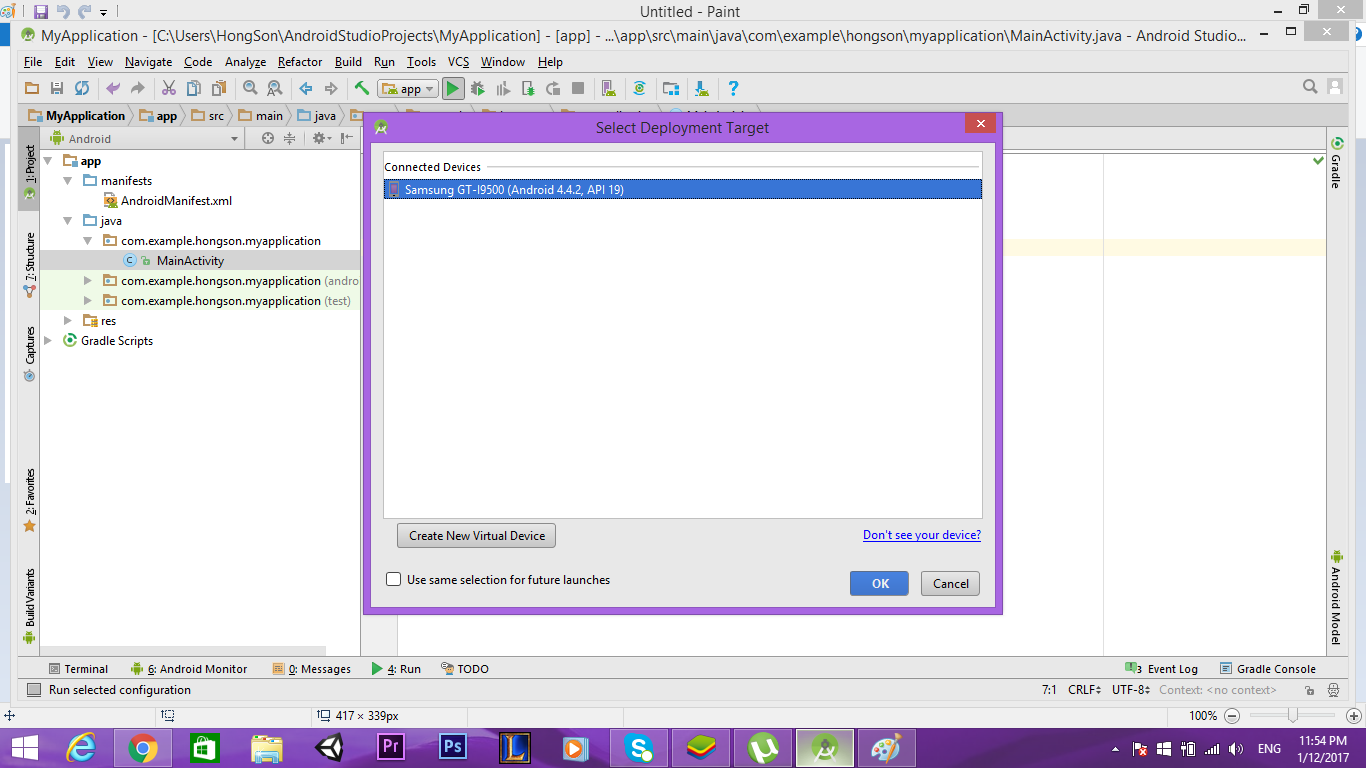Click the Hide panel icon in Project panel
Image resolution: width=1366 pixels, height=768 pixels.
tap(346, 139)
